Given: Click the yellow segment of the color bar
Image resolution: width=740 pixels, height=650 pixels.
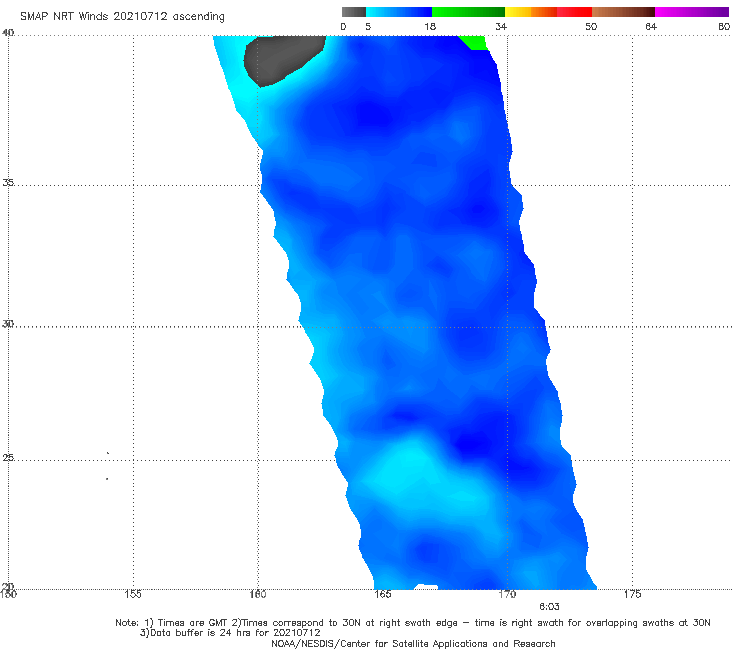Looking at the screenshot, I should [518, 12].
